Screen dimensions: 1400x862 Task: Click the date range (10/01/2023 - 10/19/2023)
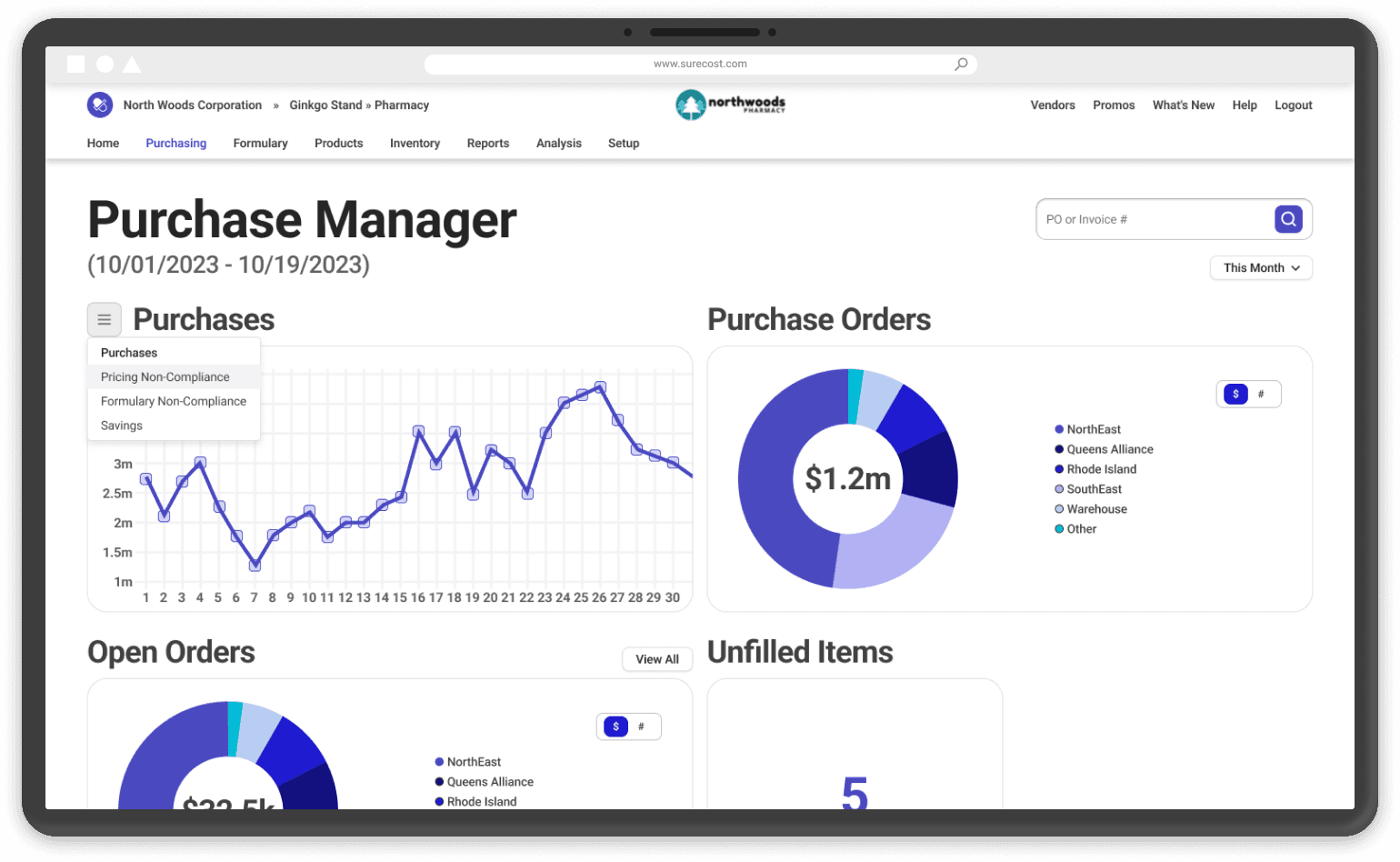228,265
